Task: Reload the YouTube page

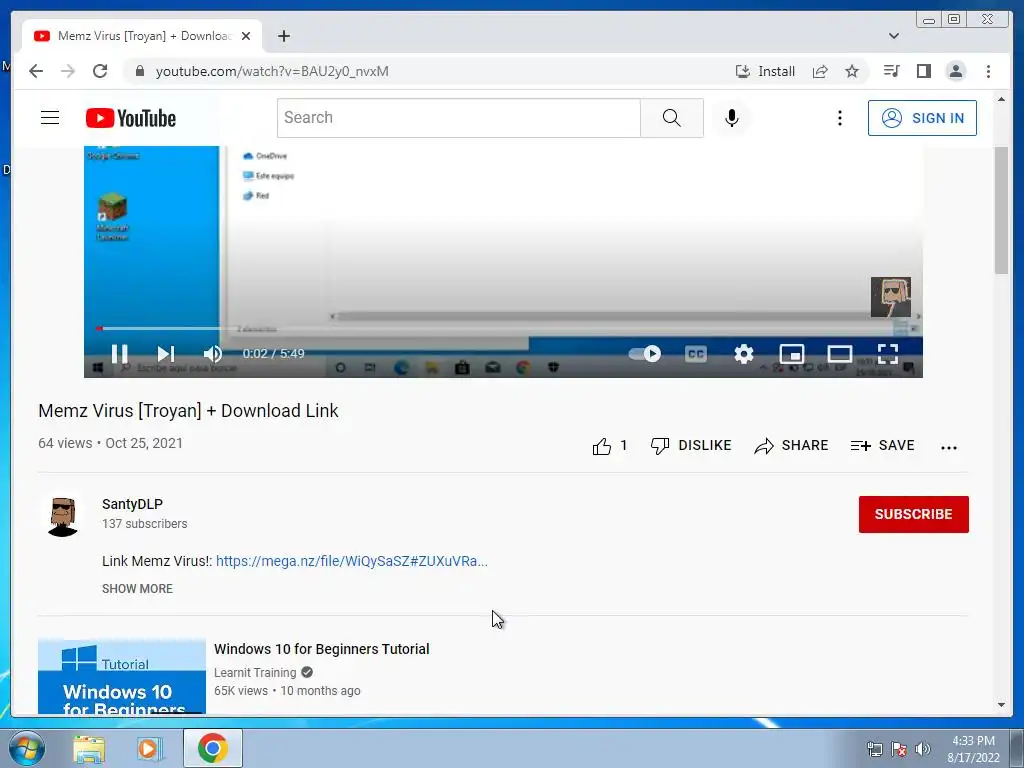Action: [100, 71]
